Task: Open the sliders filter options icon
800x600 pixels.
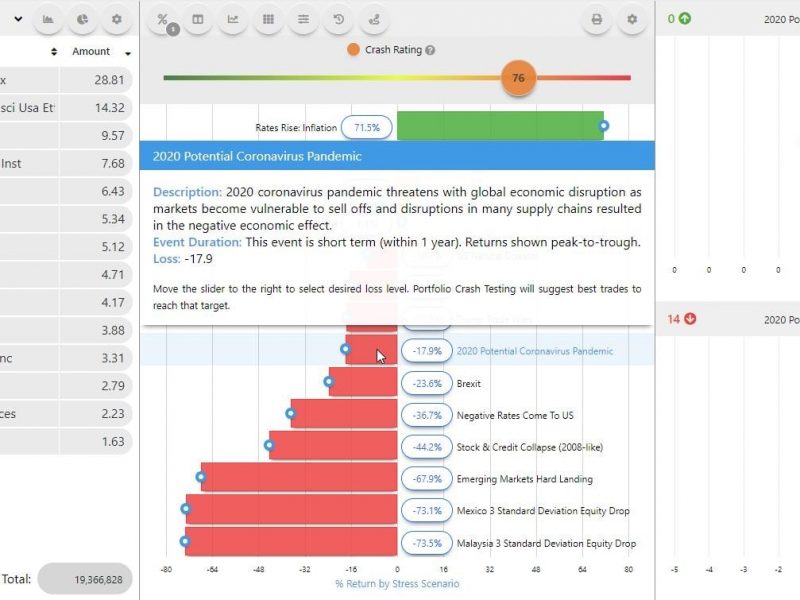Action: pos(303,18)
